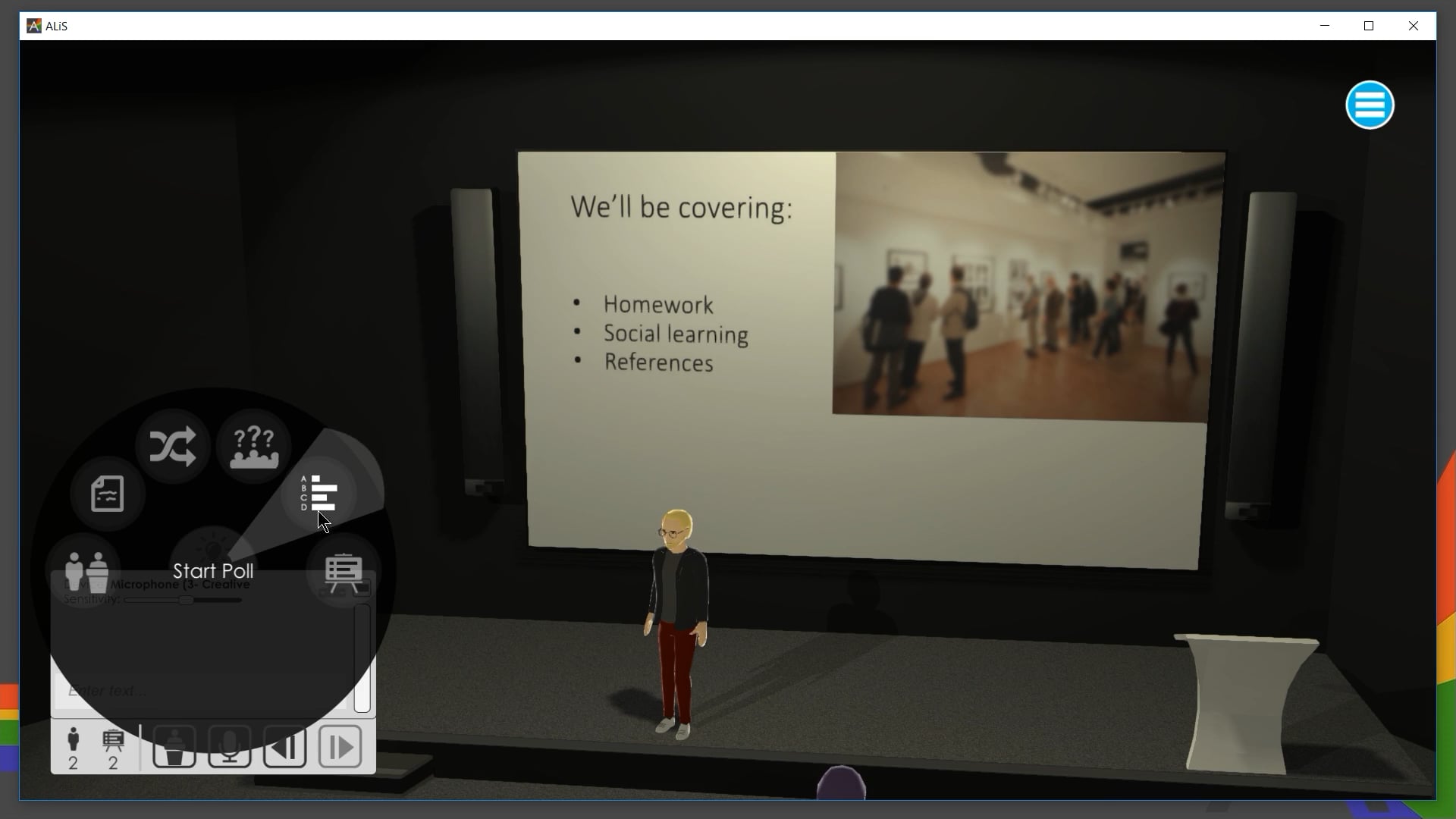Toggle the microphone on or off
This screenshot has width=1456, height=819.
229,746
